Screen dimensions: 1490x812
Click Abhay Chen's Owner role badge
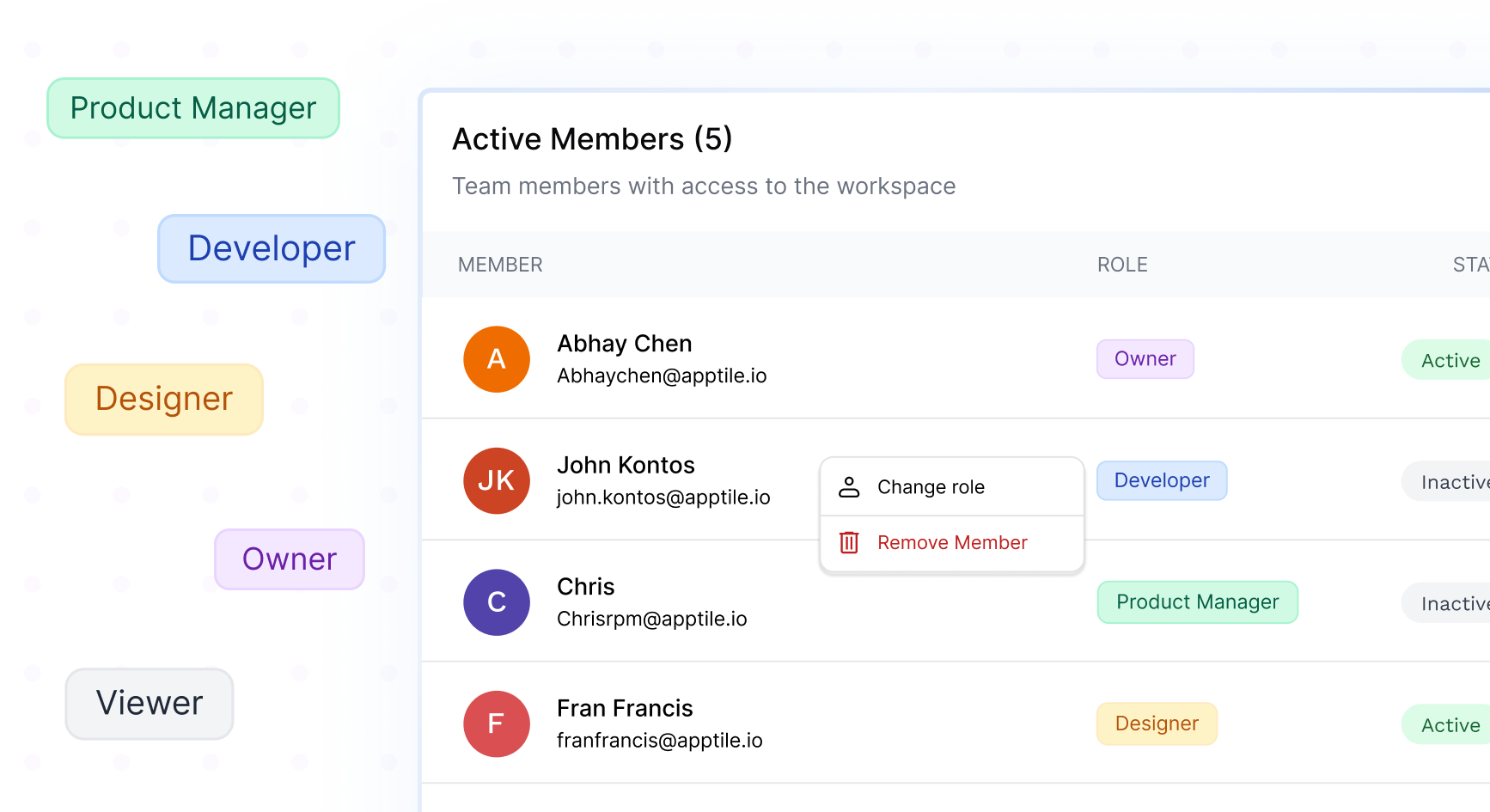1145,359
